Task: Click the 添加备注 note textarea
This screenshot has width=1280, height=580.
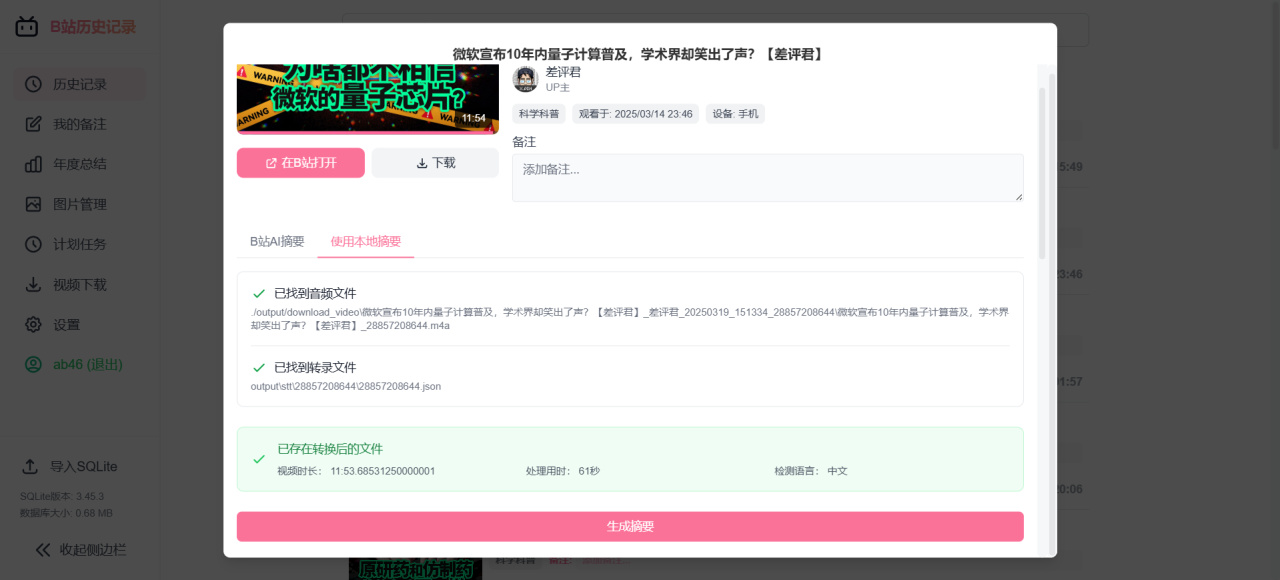Action: [x=768, y=178]
